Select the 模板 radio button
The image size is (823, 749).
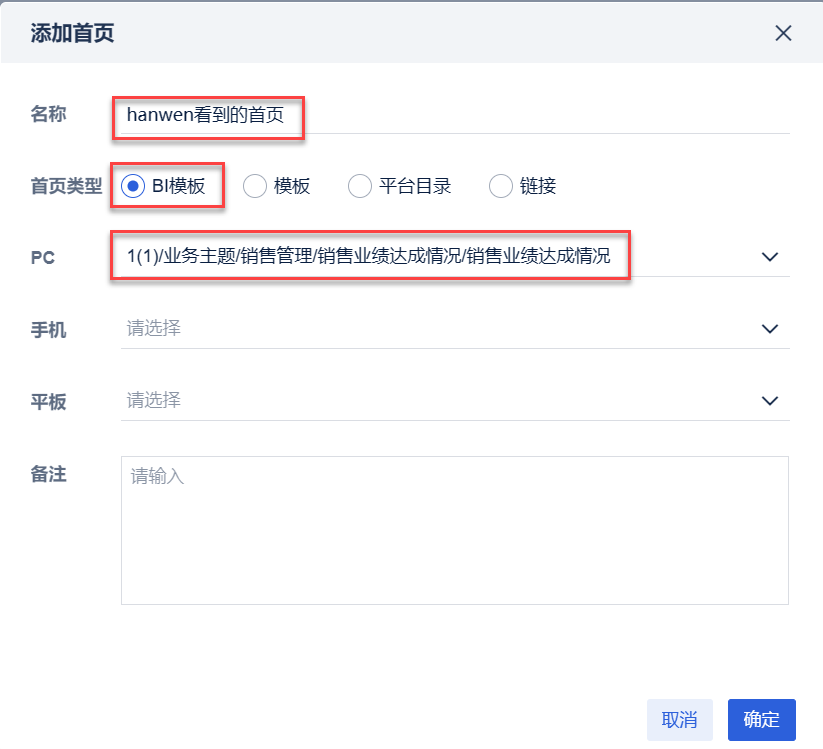point(255,186)
